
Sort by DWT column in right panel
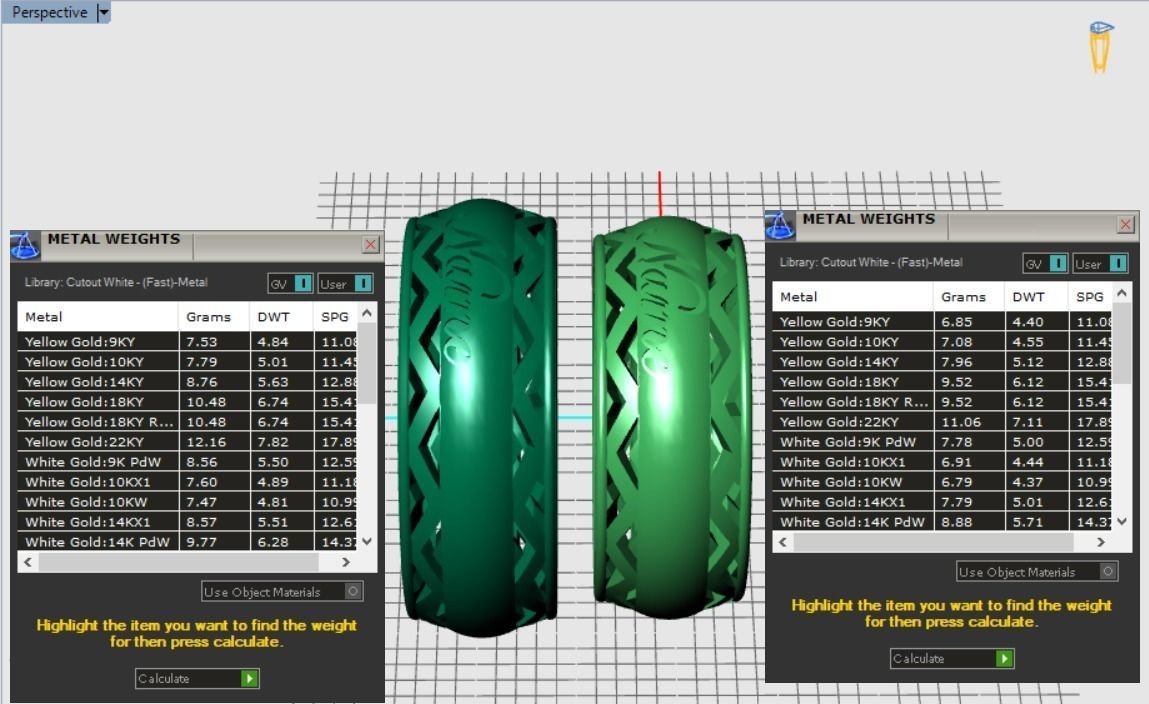point(1036,297)
